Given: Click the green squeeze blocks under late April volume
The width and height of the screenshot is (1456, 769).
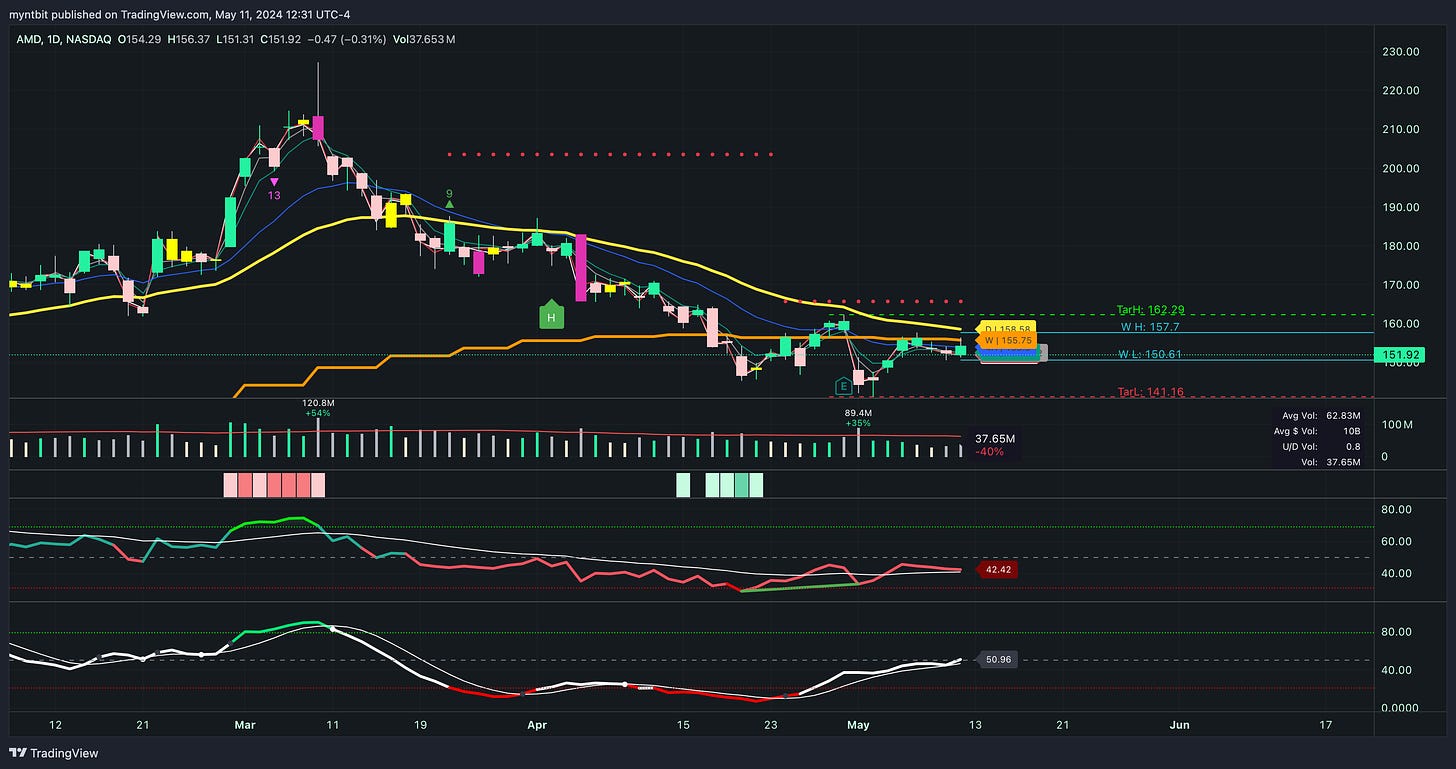Looking at the screenshot, I should coord(720,485).
